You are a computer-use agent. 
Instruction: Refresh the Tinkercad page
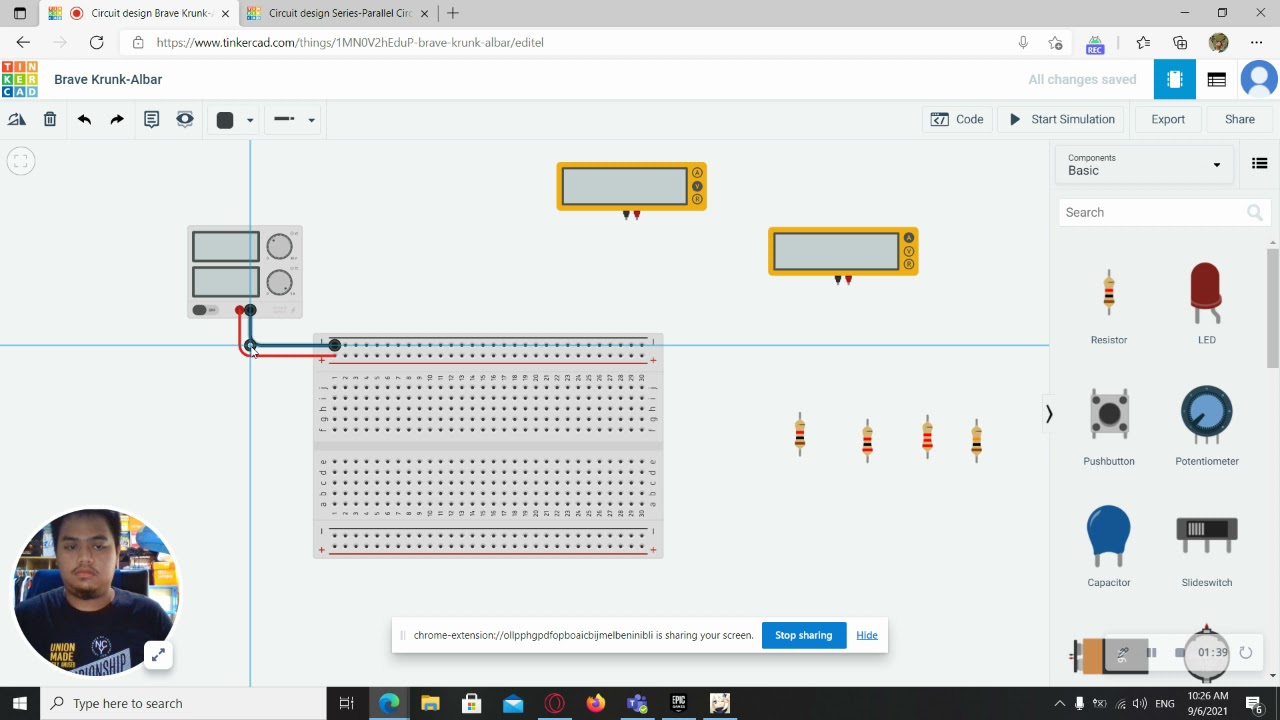96,42
